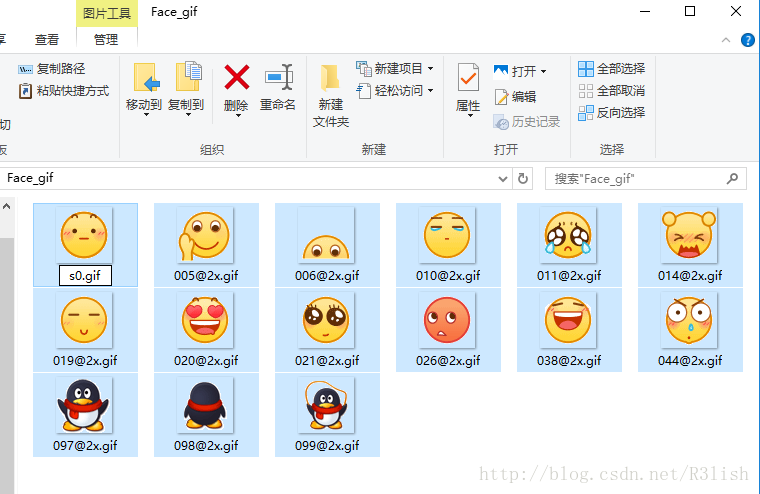Open the address bar history dropdown chevron
The image size is (760, 494).
503,179
